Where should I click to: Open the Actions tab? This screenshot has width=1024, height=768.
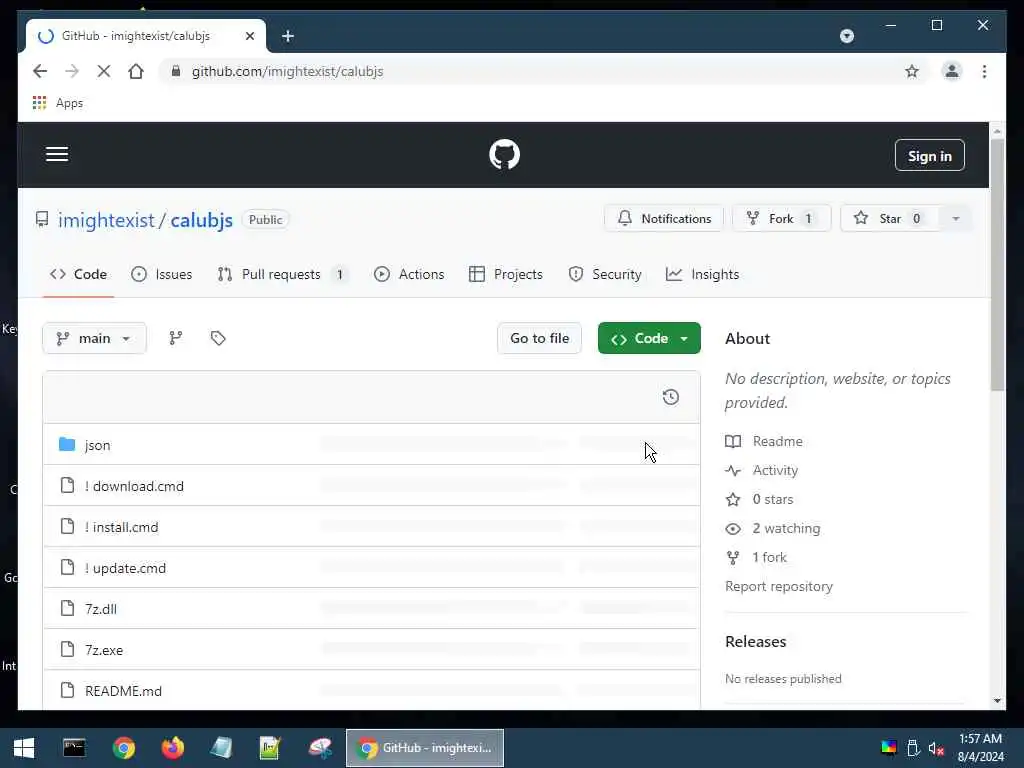coord(409,274)
